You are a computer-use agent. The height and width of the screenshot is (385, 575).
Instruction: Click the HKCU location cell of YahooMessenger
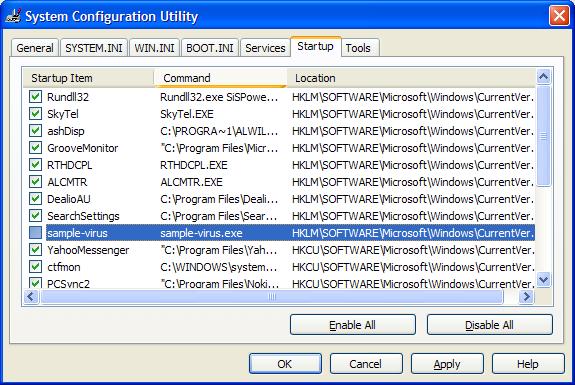tap(413, 250)
